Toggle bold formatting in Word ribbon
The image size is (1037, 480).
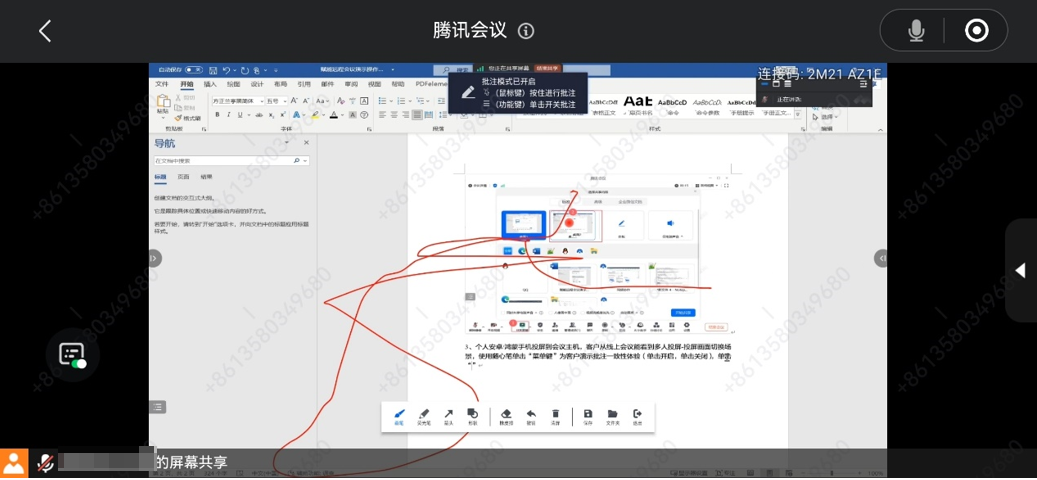217,115
